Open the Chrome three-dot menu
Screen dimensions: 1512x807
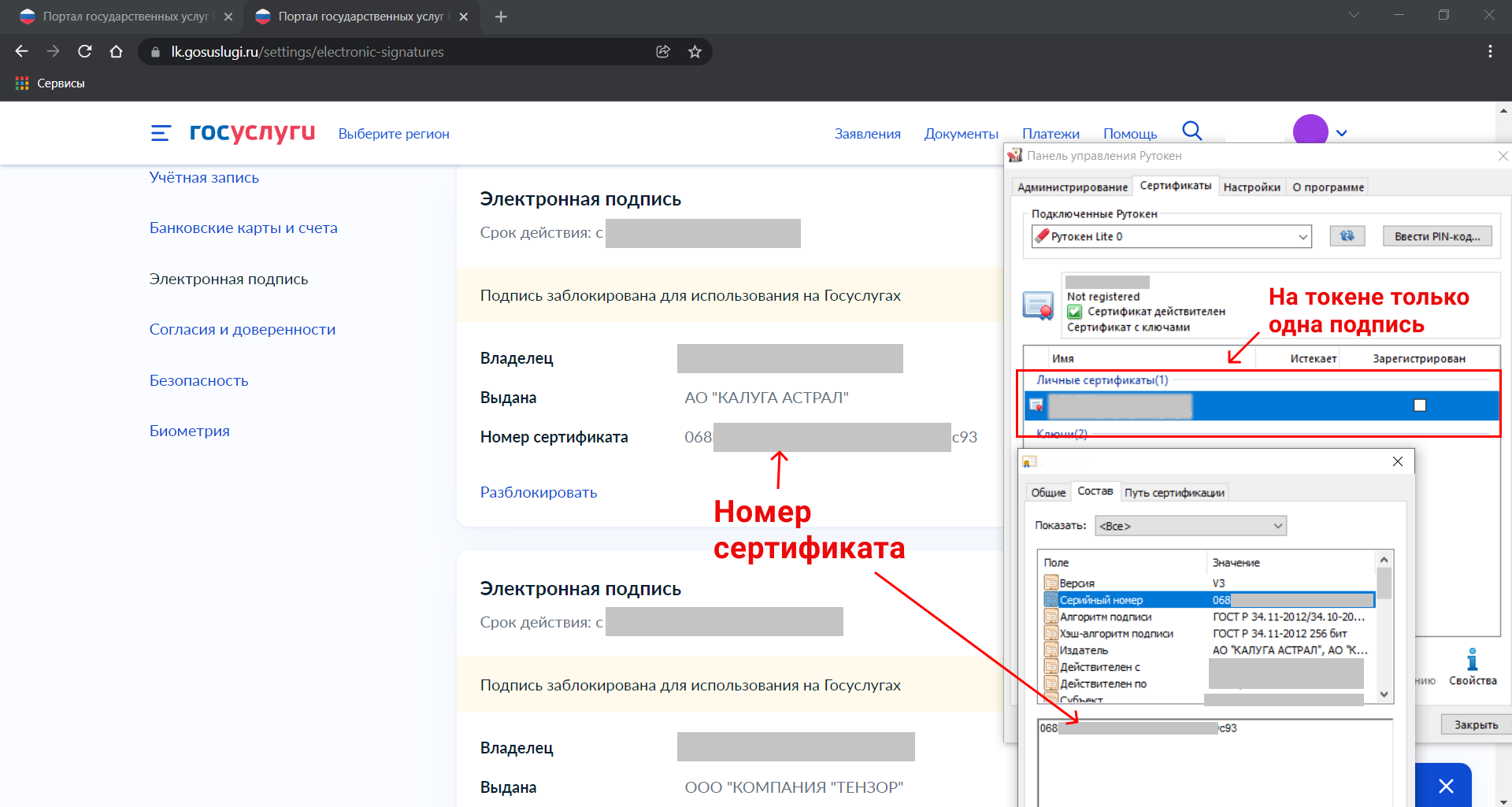coord(1490,51)
